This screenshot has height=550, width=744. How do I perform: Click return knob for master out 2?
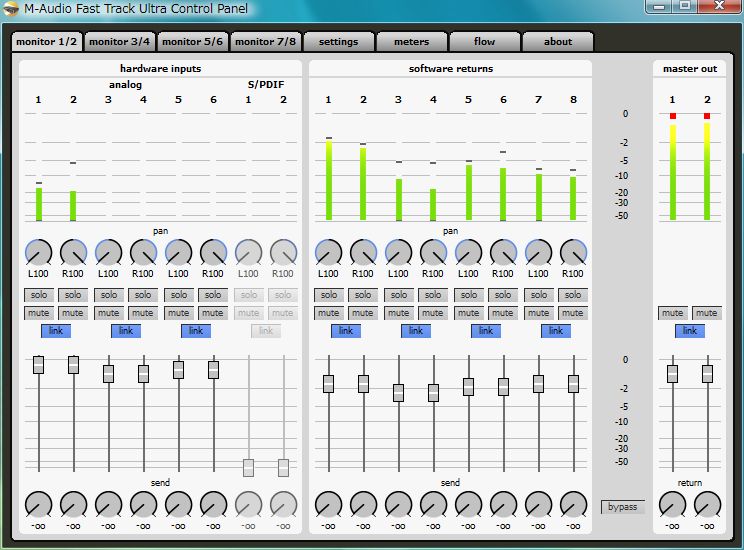(x=707, y=505)
